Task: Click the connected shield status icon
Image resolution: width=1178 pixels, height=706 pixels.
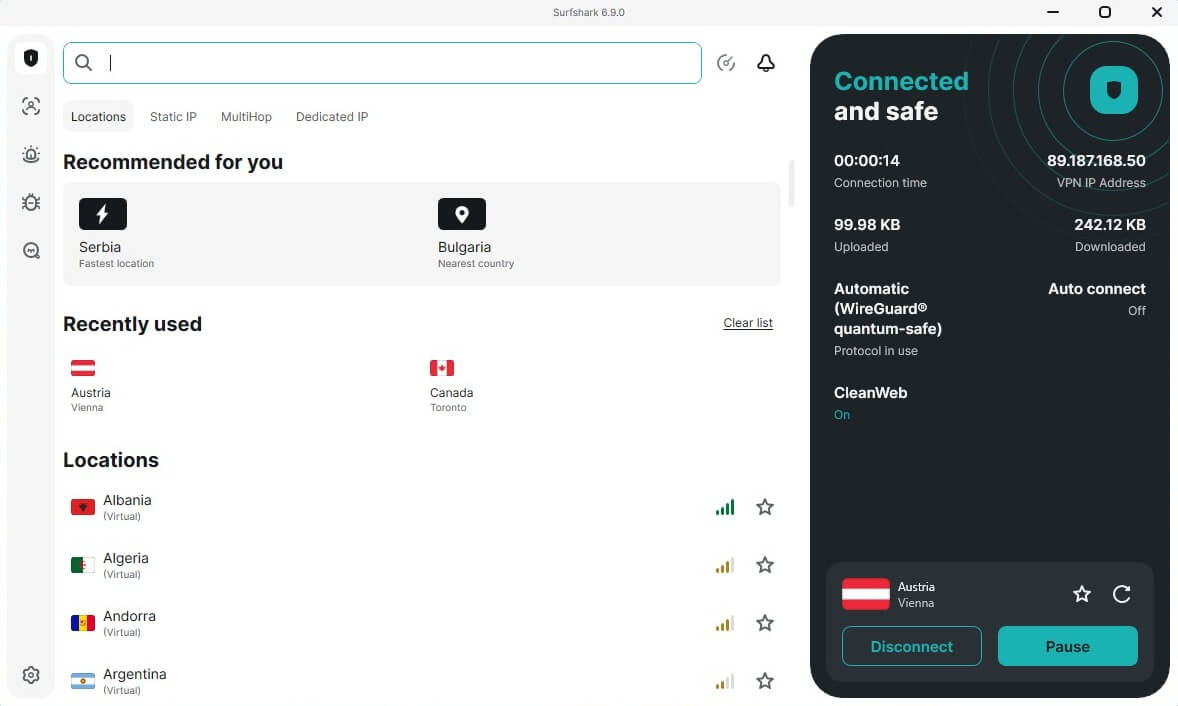Action: (x=1113, y=90)
